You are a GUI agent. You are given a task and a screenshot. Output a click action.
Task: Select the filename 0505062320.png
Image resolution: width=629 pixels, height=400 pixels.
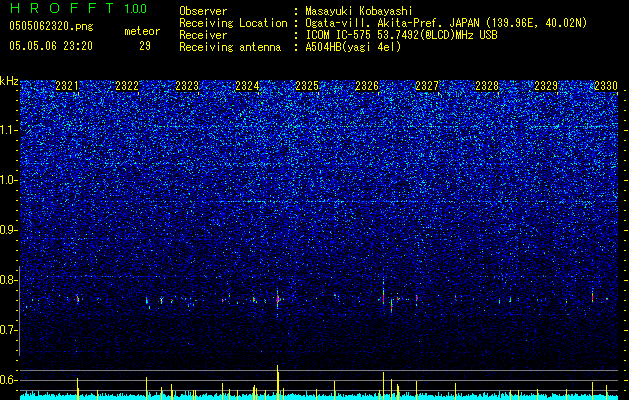coord(51,27)
